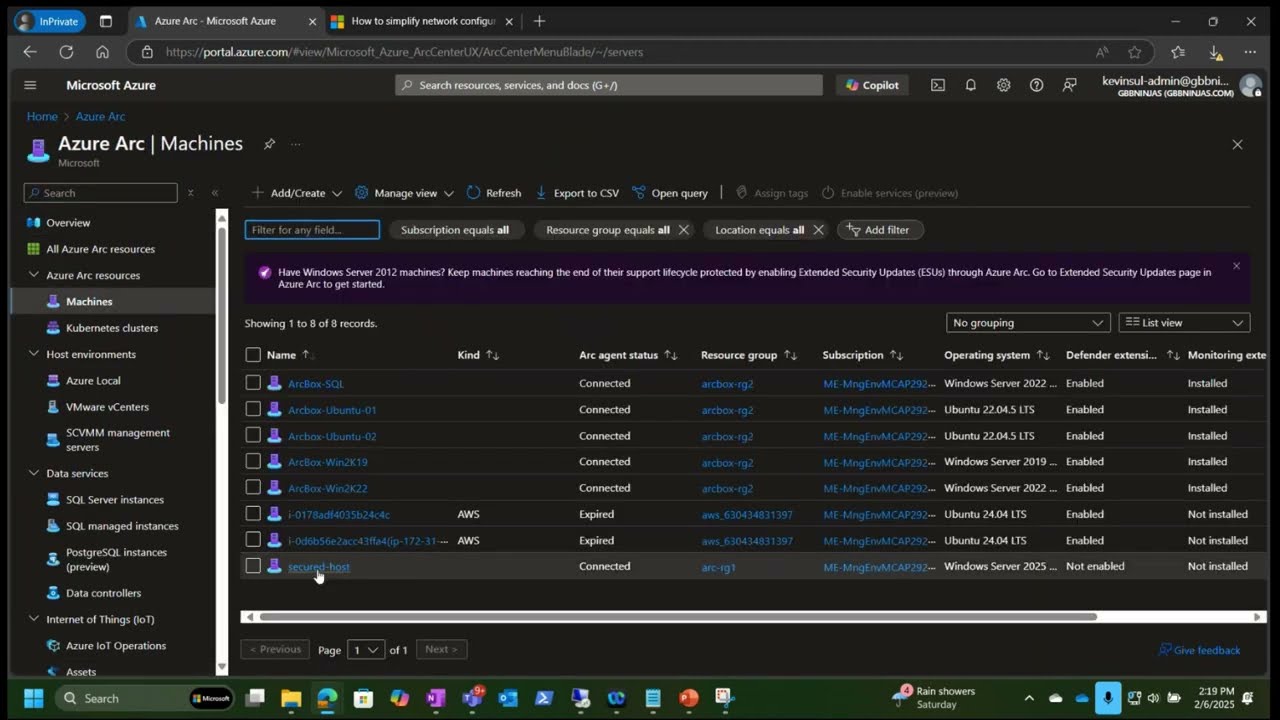Pin the Azure Arc Machines blade
The width and height of the screenshot is (1280, 720).
pos(269,144)
